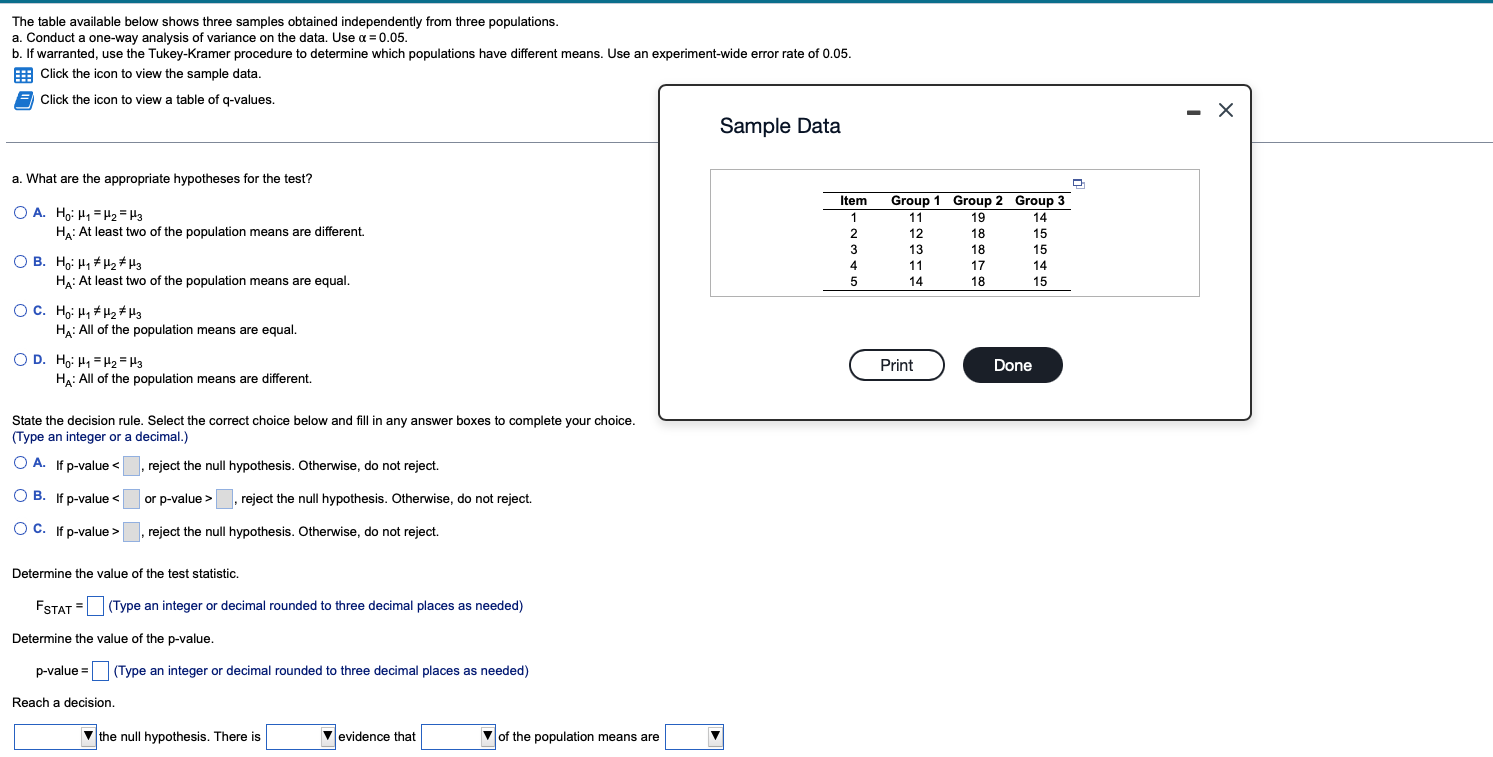Click the Print button in Sample Data dialog
The height and width of the screenshot is (757, 1493).
click(896, 364)
